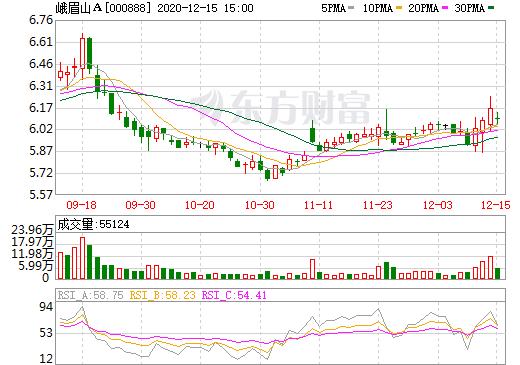Click the red volume bar at 11-11
This screenshot has height=365, width=520.
(x=312, y=269)
